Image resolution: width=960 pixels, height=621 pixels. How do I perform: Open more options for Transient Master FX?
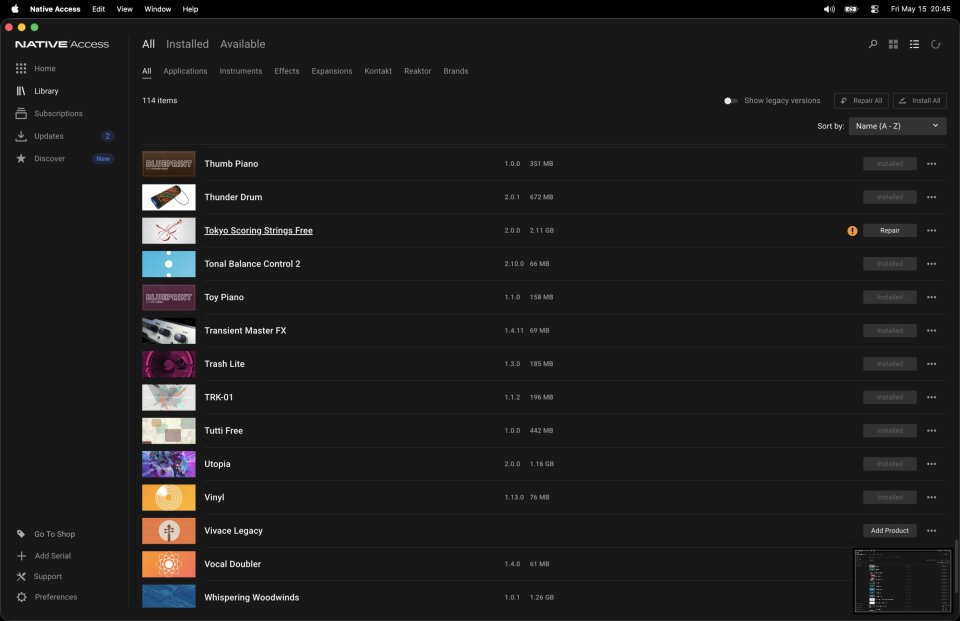pos(931,331)
